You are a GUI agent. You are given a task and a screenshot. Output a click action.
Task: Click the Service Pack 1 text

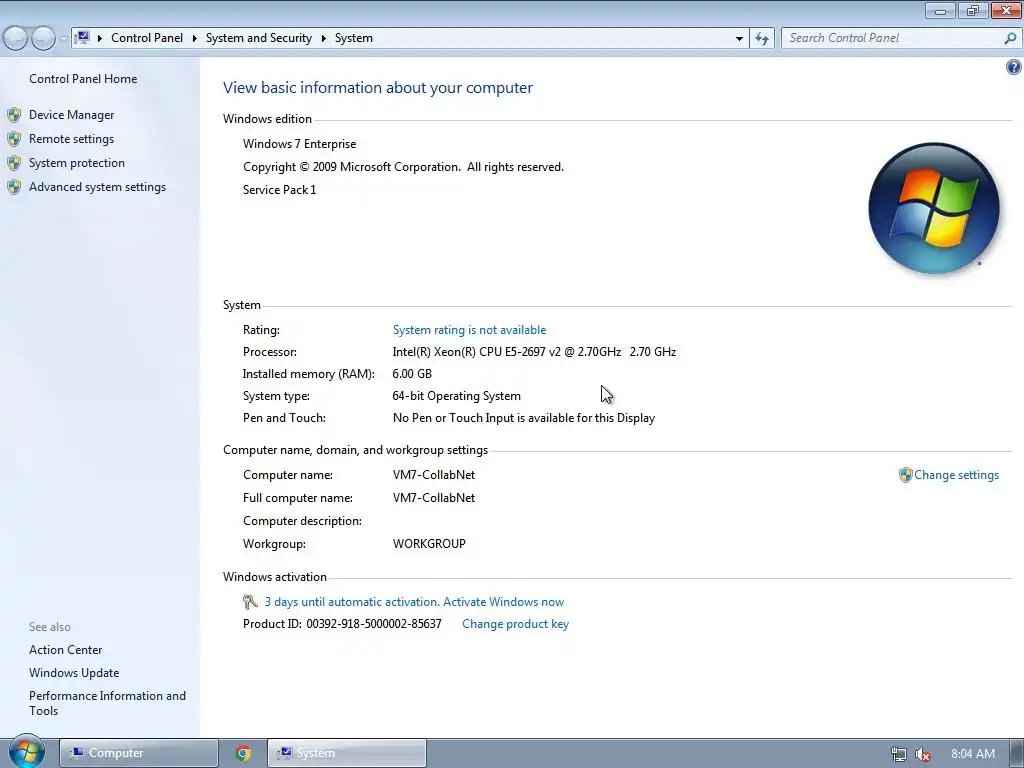coord(280,189)
